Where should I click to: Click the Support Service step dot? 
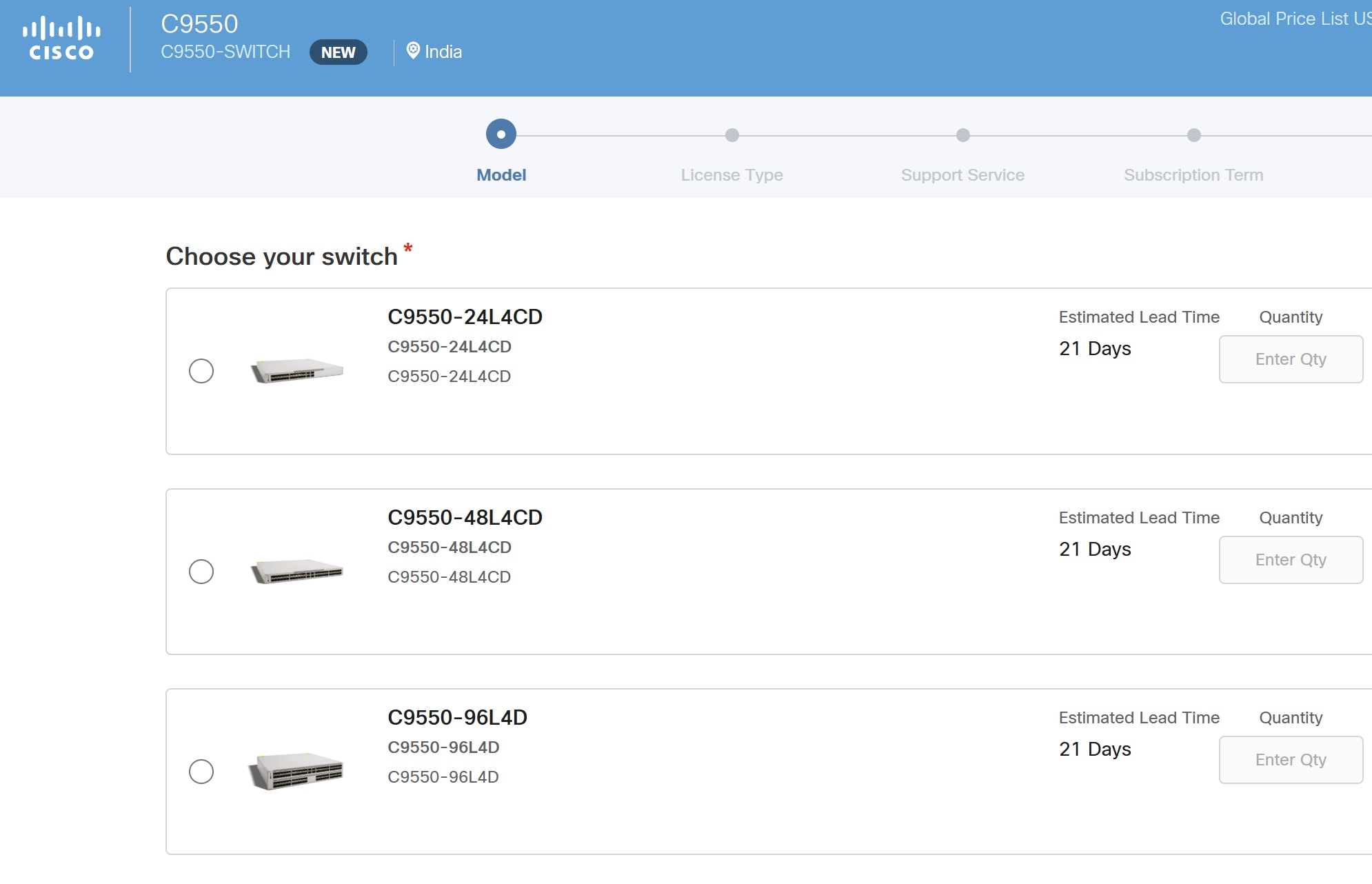963,135
